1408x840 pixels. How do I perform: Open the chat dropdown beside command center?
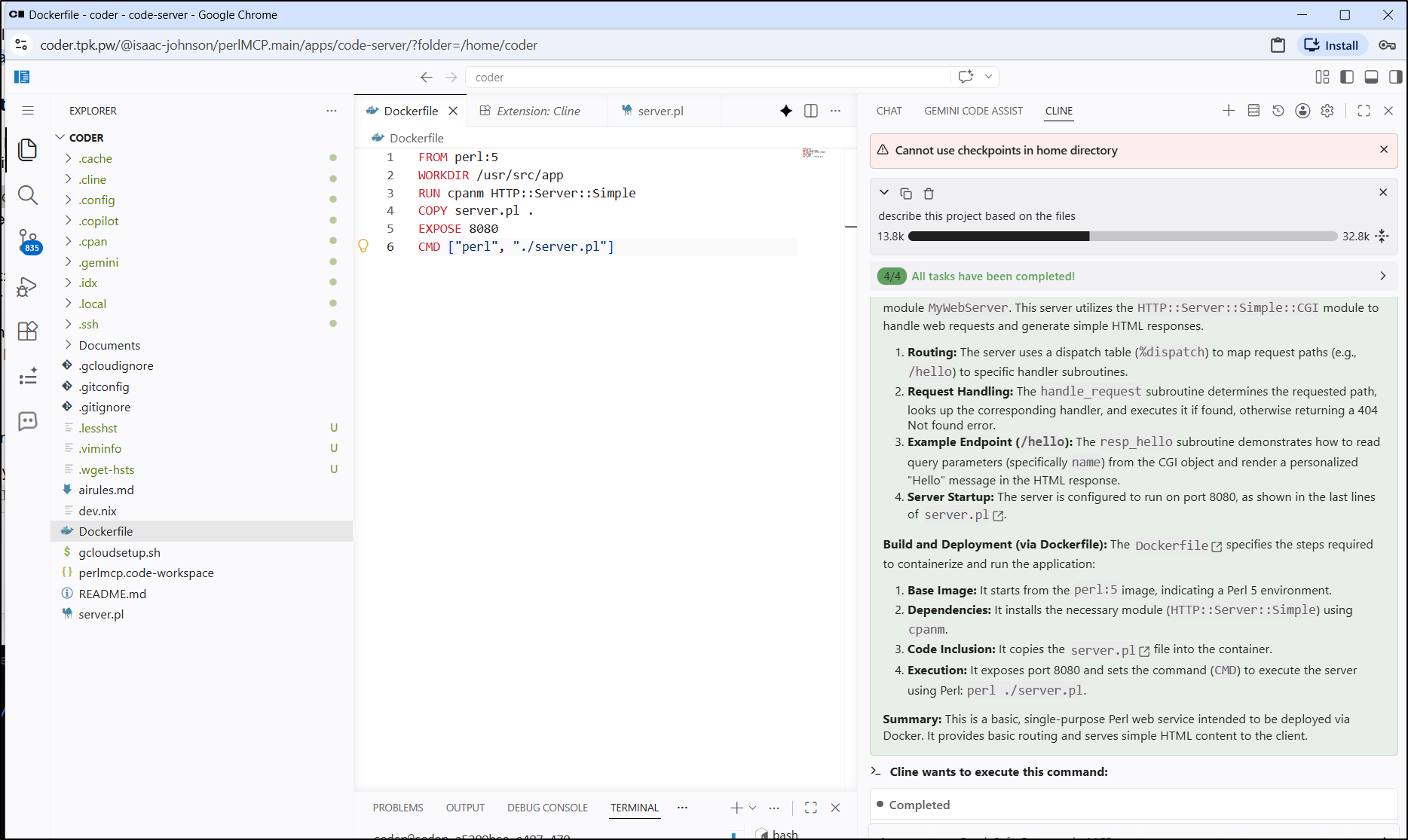pyautogui.click(x=988, y=77)
